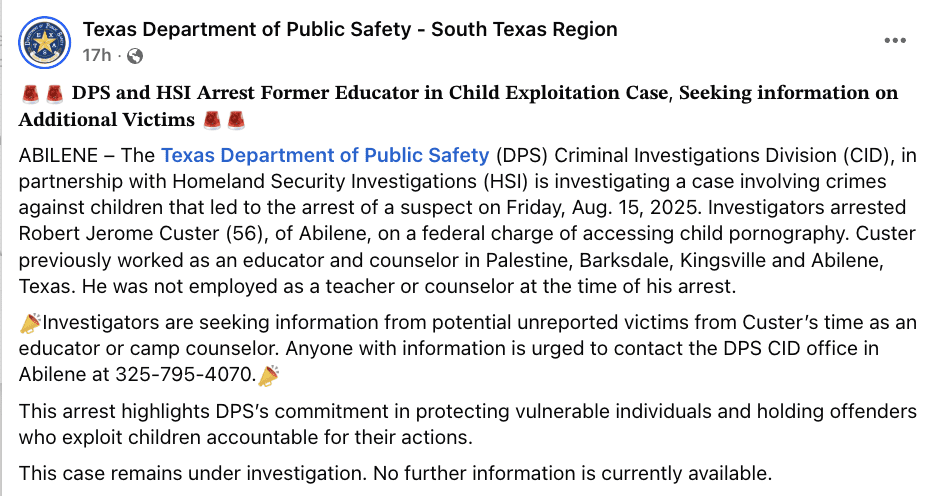Click the globe public audience icon
936x496 pixels.
coord(136,56)
